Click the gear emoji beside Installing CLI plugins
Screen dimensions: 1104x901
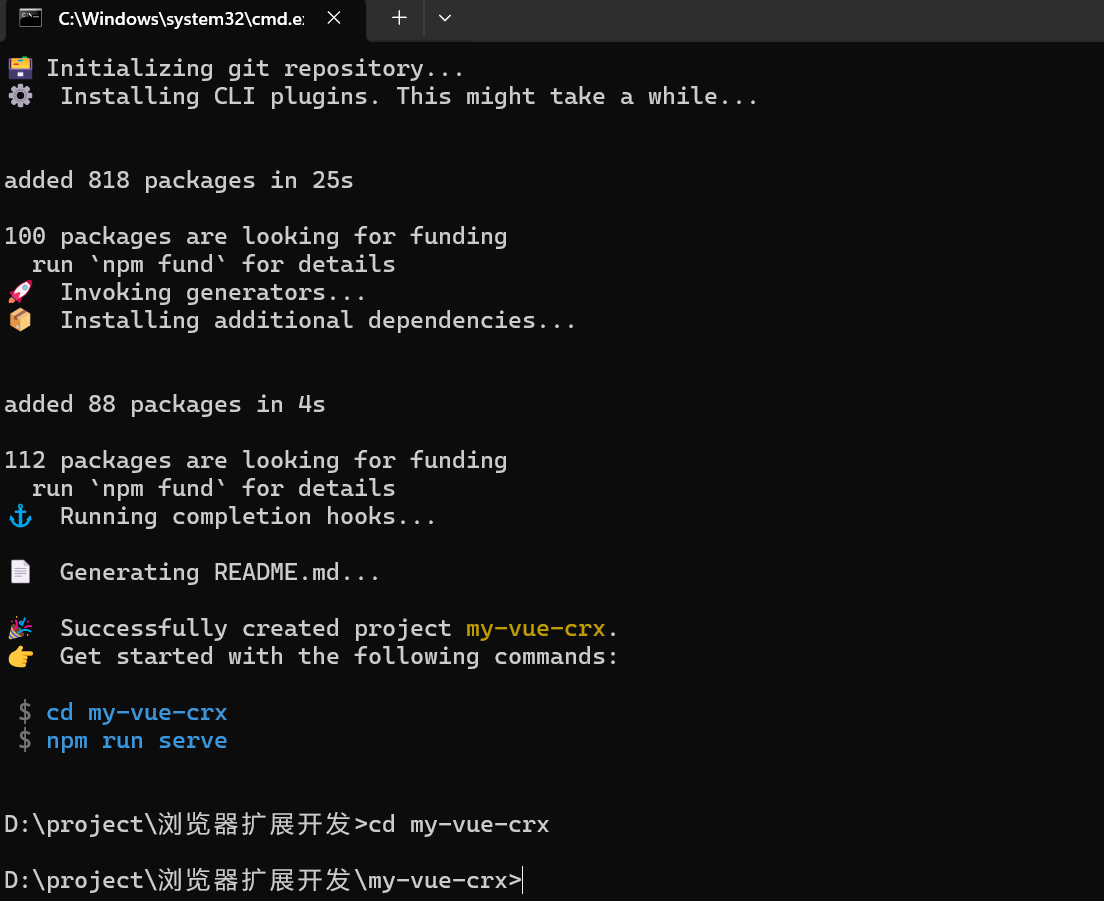point(20,96)
